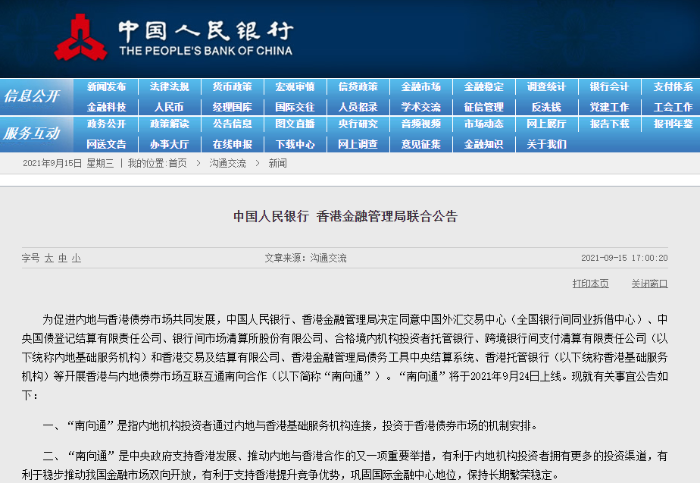Go to 意见征集 section
The image size is (700, 483).
[x=421, y=144]
